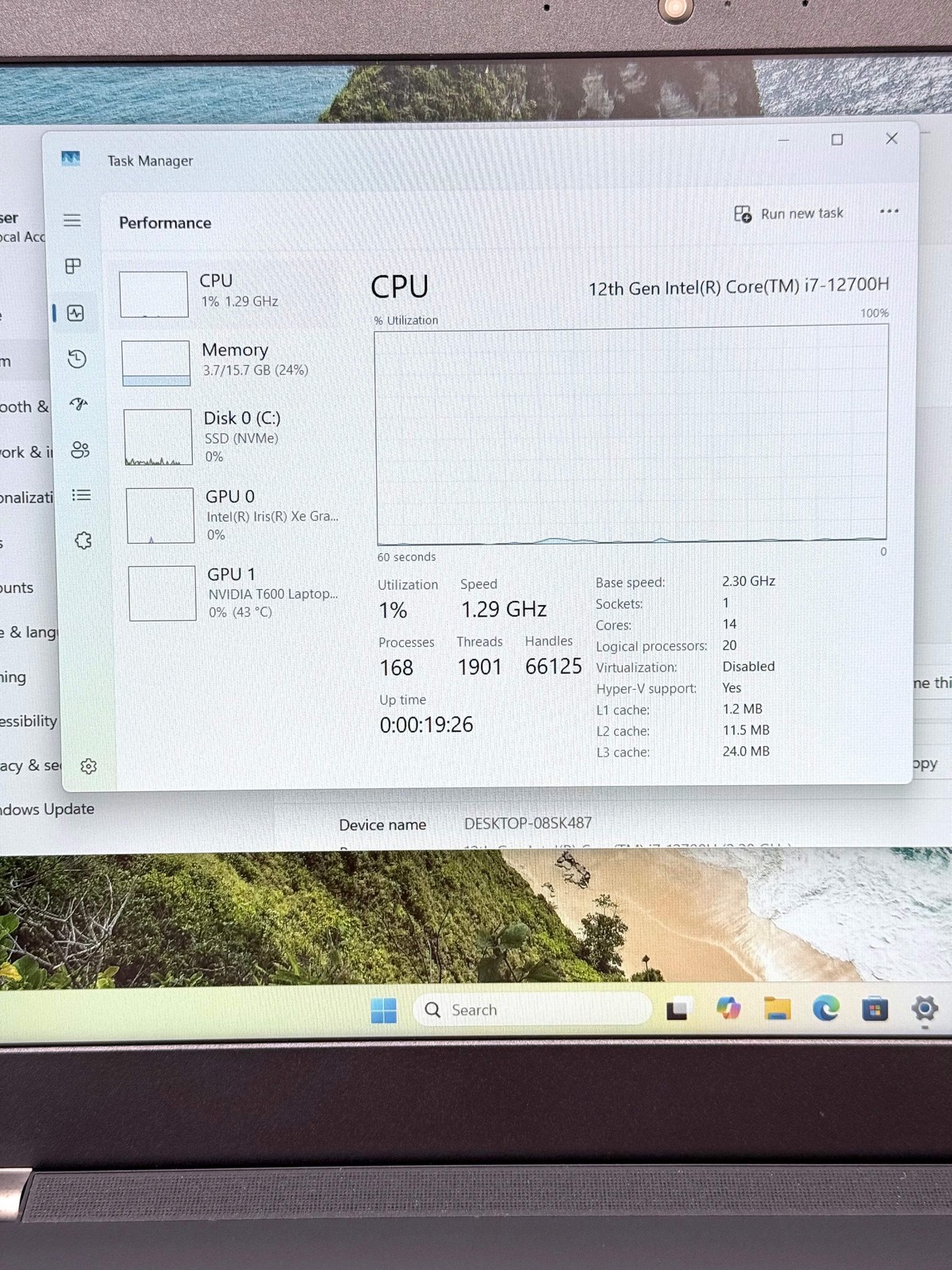The height and width of the screenshot is (1270, 952).
Task: Open Windows Update in the Settings window
Action: (x=47, y=809)
